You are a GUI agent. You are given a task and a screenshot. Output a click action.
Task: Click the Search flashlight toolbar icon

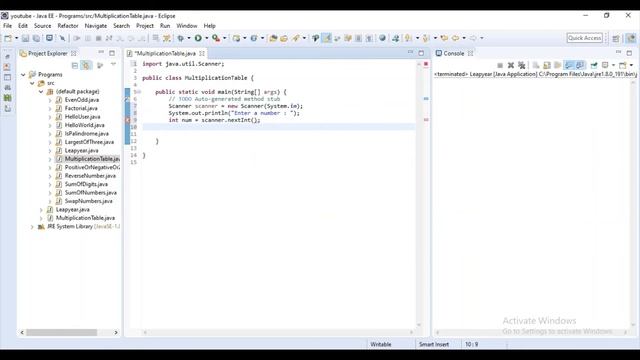click(x=296, y=38)
